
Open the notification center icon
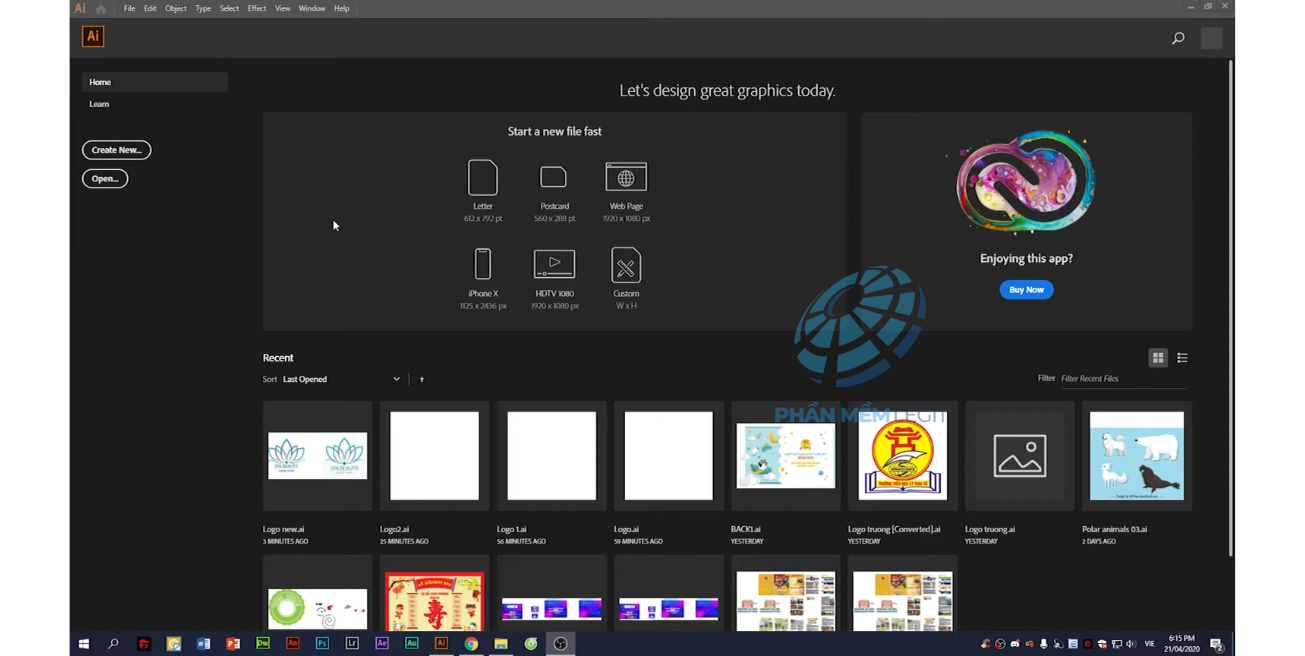tap(1216, 644)
